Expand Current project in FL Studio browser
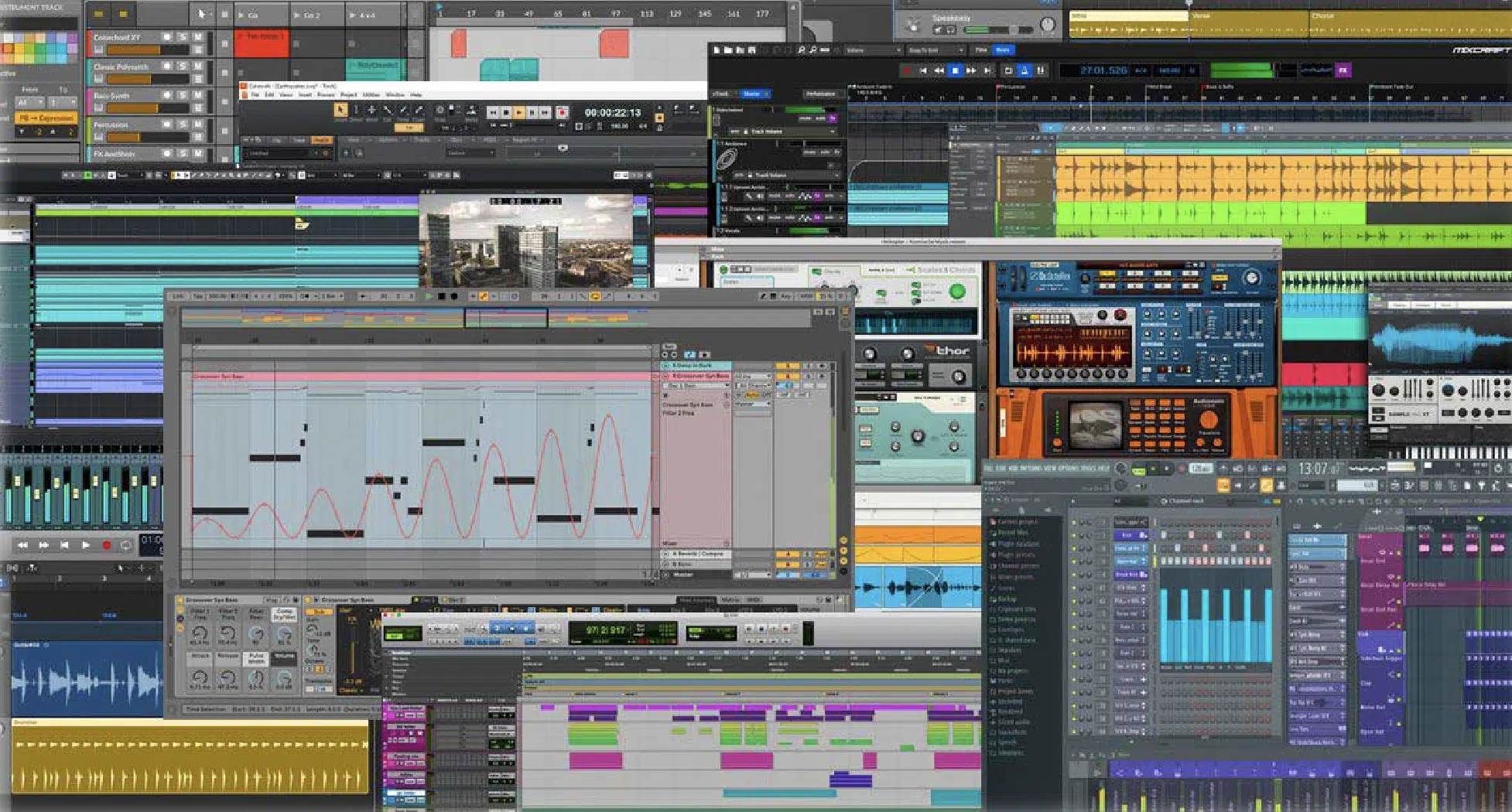Image resolution: width=1512 pixels, height=812 pixels. (x=1014, y=521)
